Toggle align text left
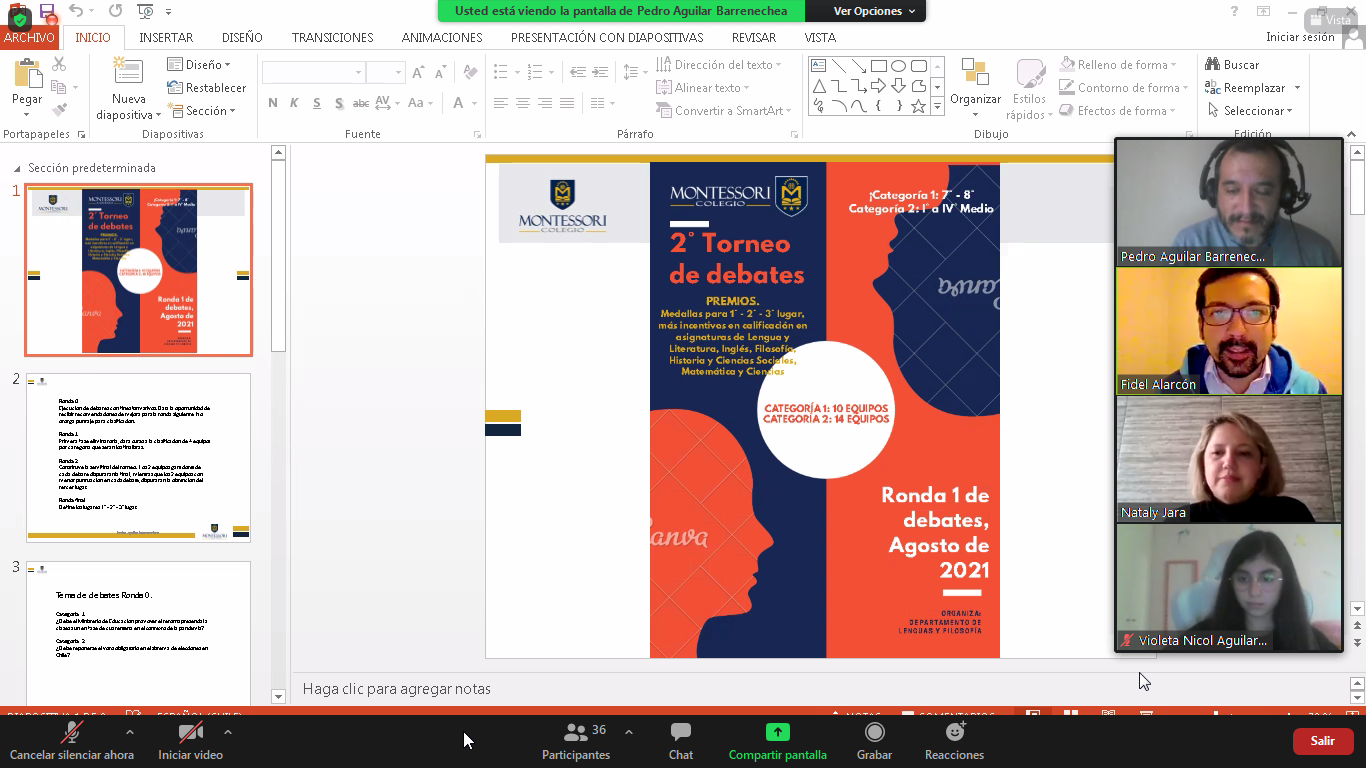 click(x=501, y=103)
